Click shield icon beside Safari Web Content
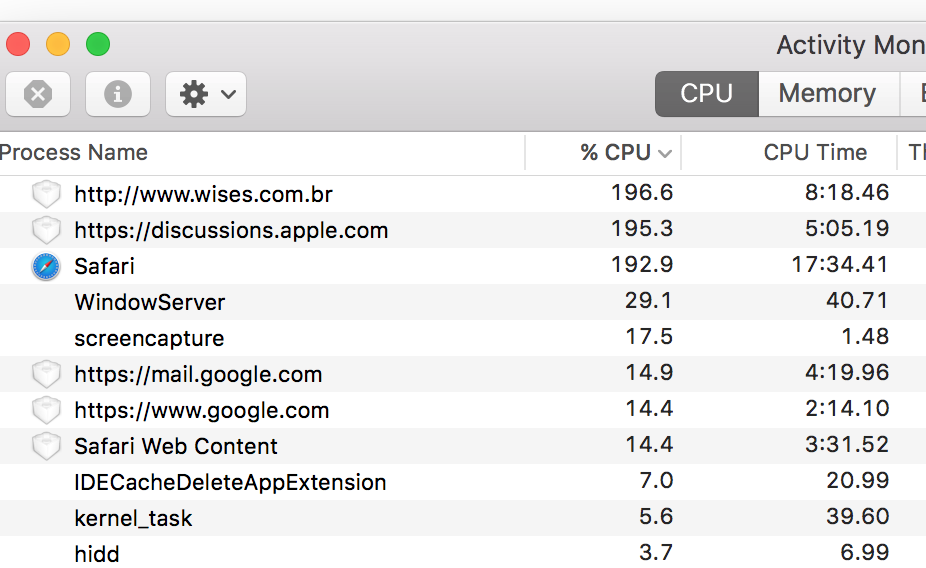Screen dimensions: 926x568 click(46, 447)
